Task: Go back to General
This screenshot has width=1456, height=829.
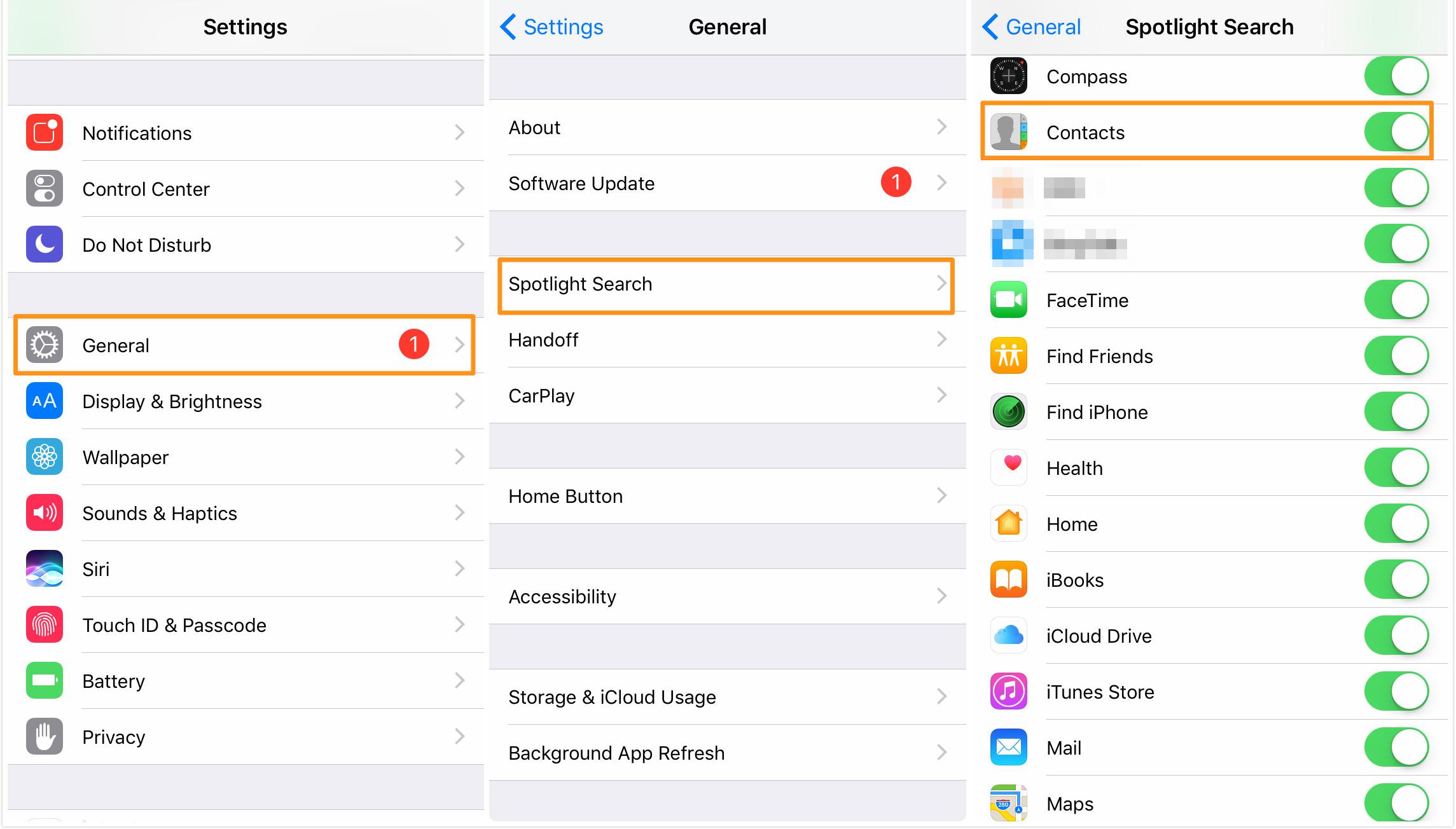Action: 1032,27
